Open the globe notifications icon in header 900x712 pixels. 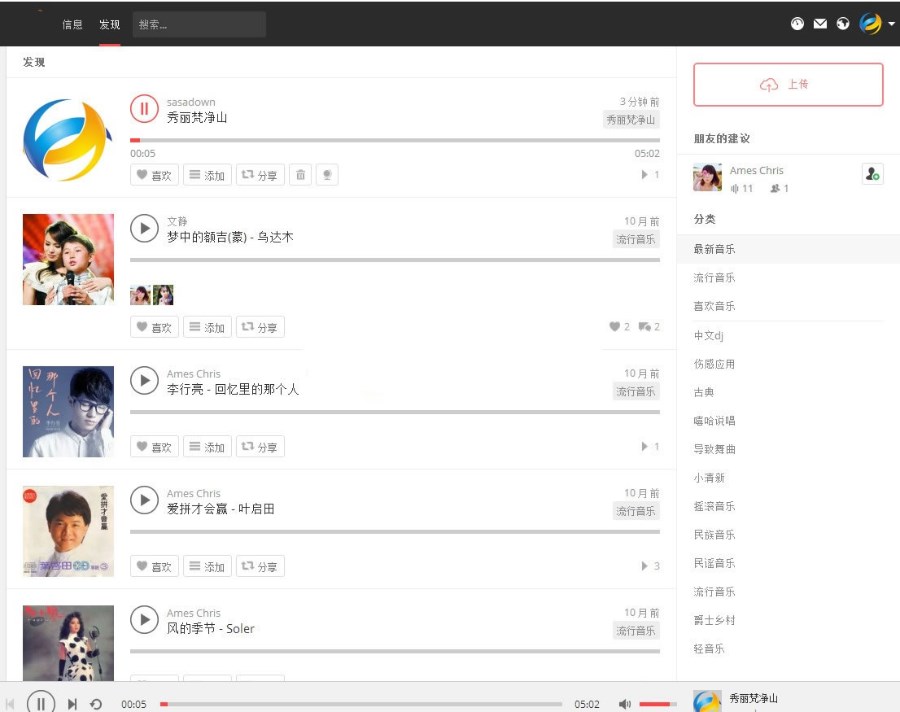coord(843,24)
